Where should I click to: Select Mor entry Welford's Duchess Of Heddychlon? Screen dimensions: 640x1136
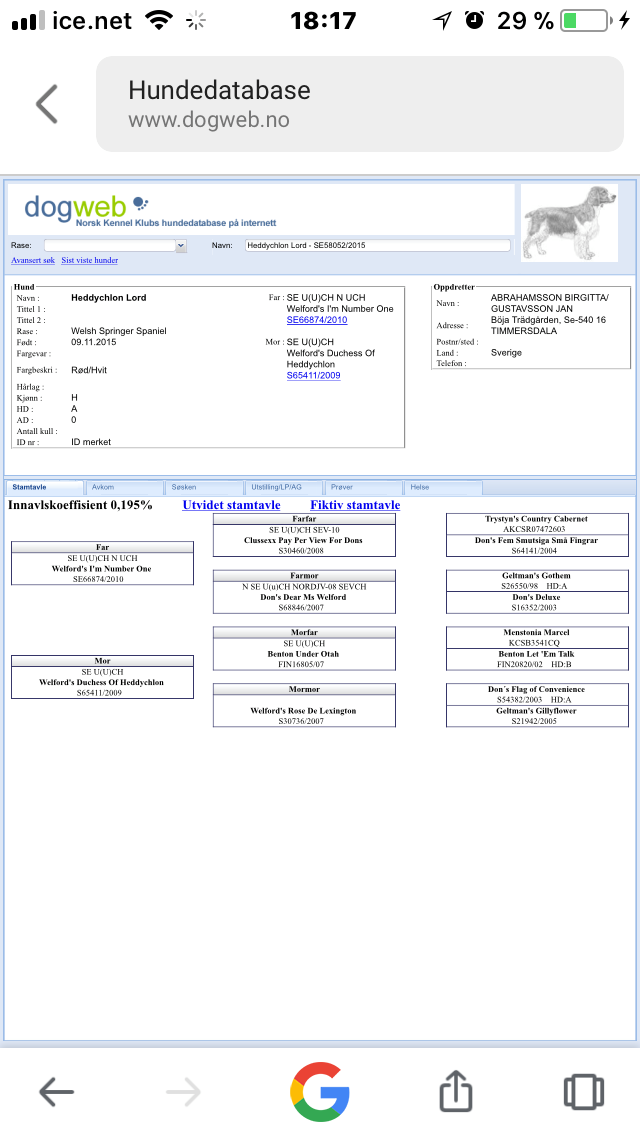click(x=102, y=677)
